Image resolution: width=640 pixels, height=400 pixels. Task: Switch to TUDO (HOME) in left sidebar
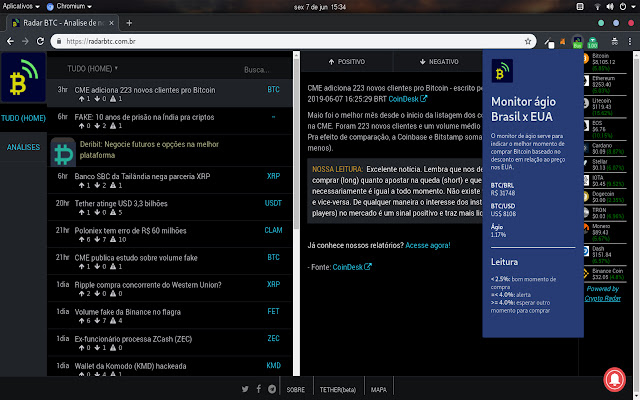[23, 118]
